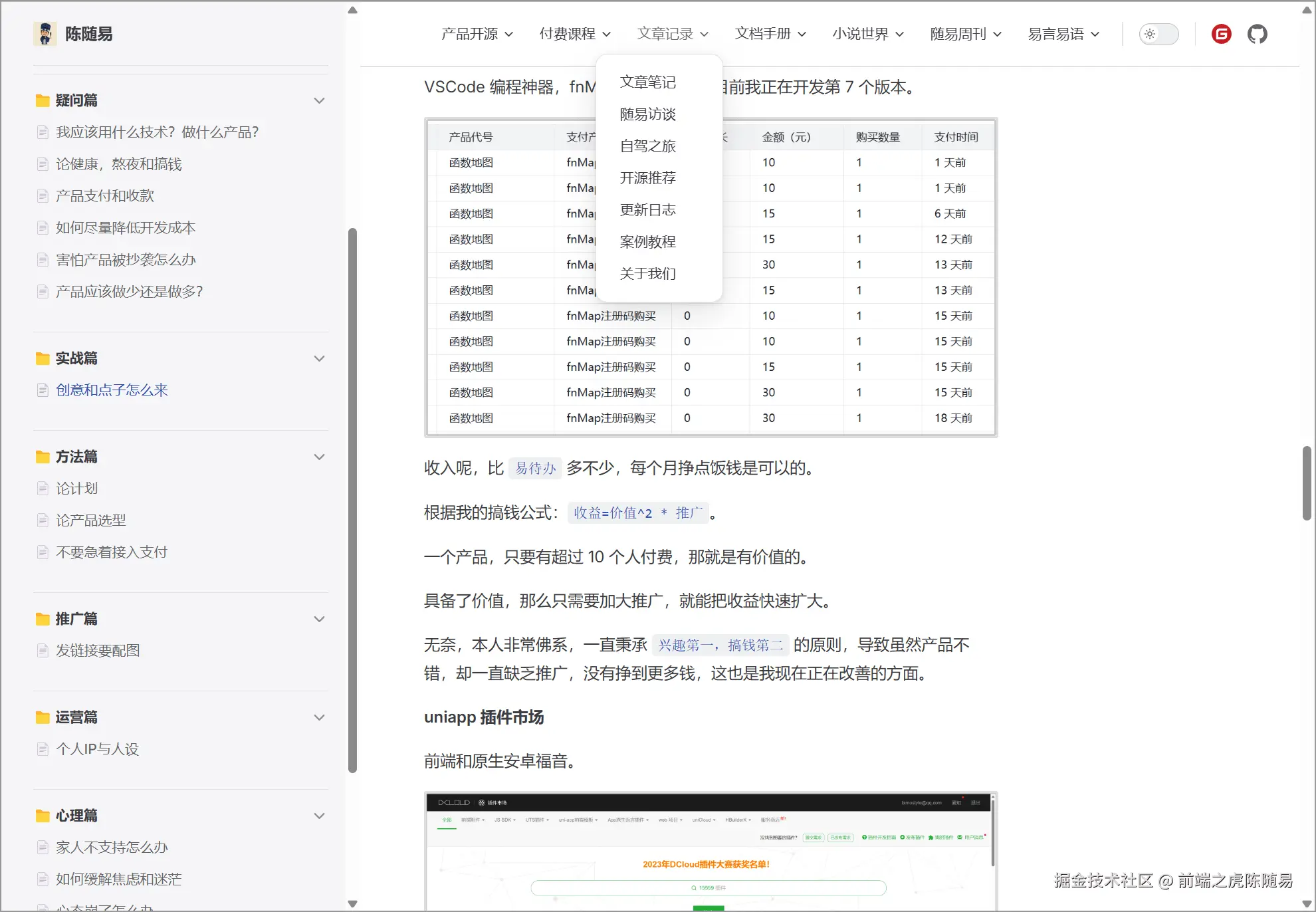Open the 产品开源 menu

click(471, 34)
